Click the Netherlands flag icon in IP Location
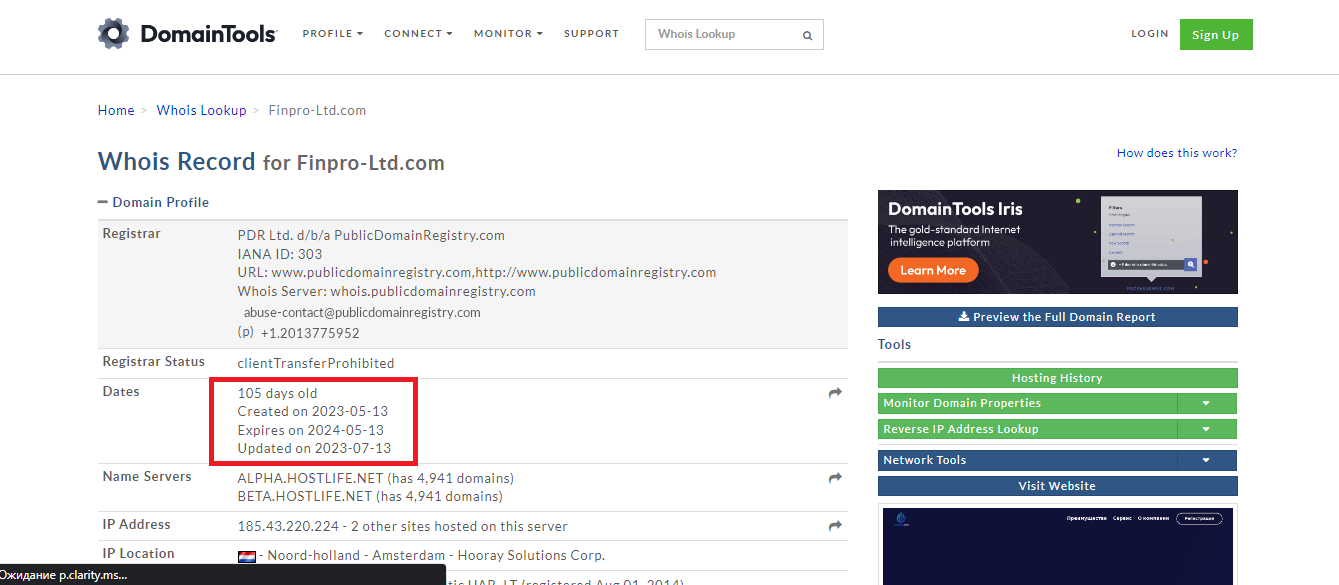 (x=247, y=556)
